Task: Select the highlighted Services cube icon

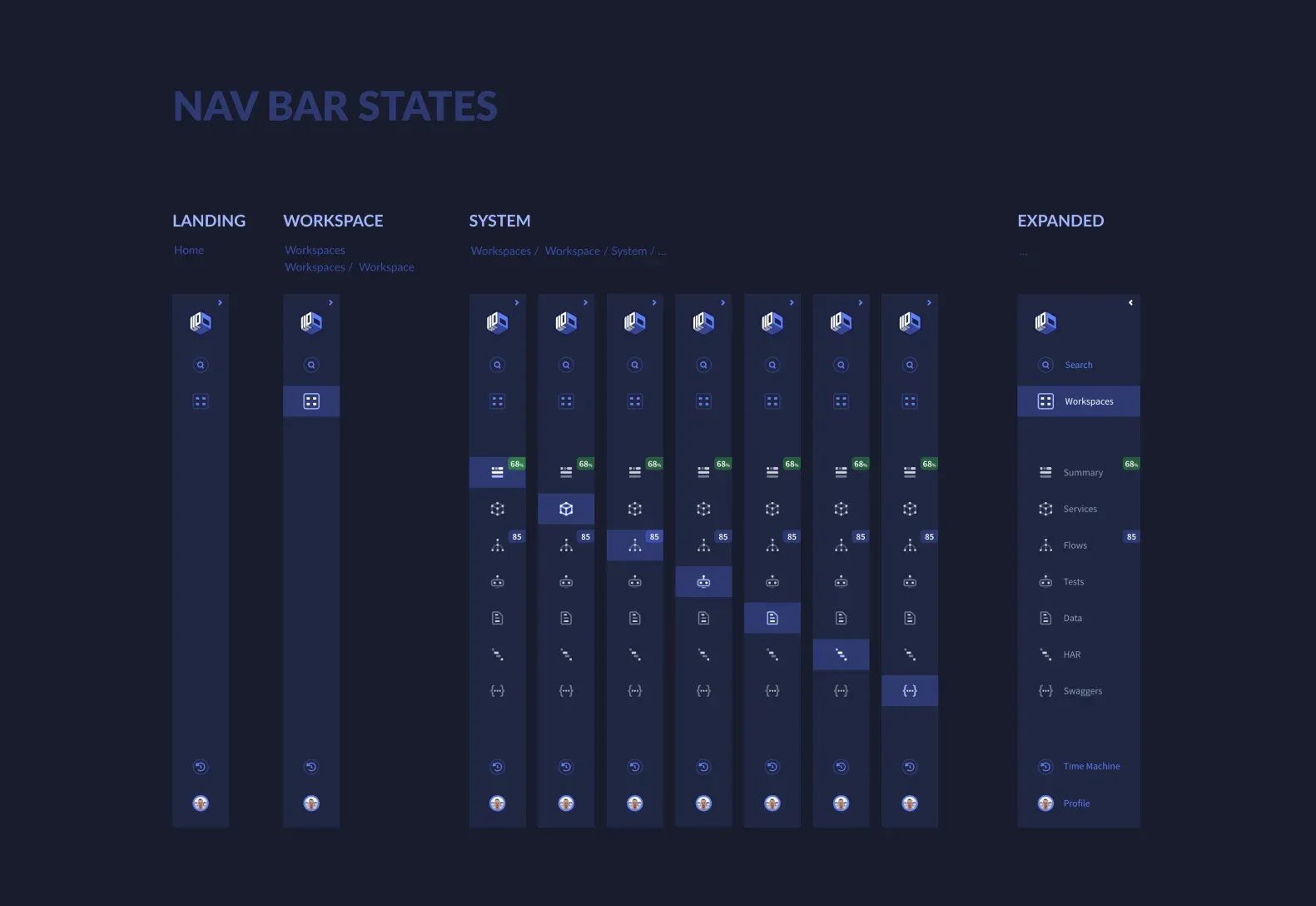Action: [566, 509]
